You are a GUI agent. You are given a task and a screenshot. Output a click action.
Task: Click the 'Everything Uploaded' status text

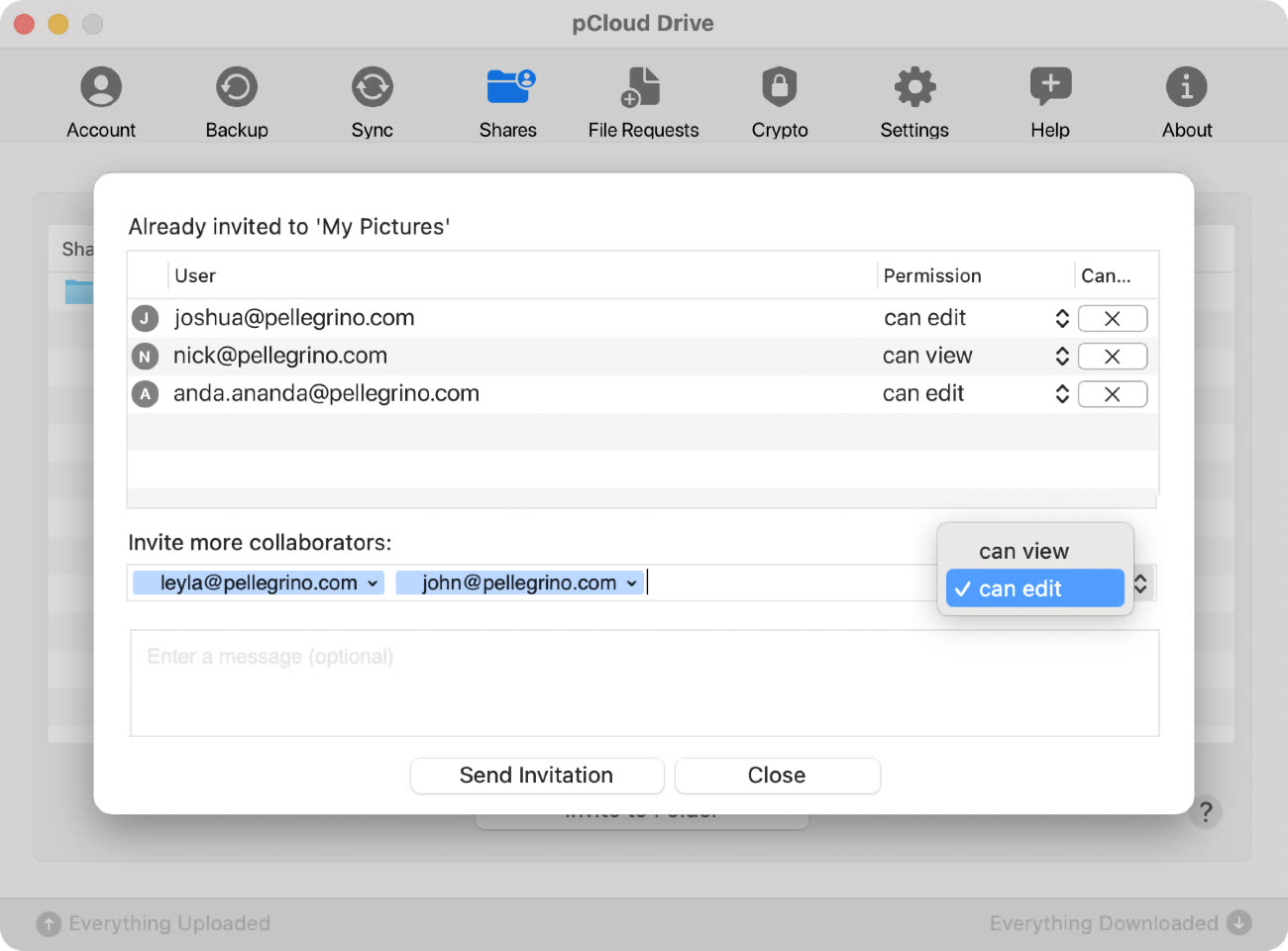[x=169, y=923]
